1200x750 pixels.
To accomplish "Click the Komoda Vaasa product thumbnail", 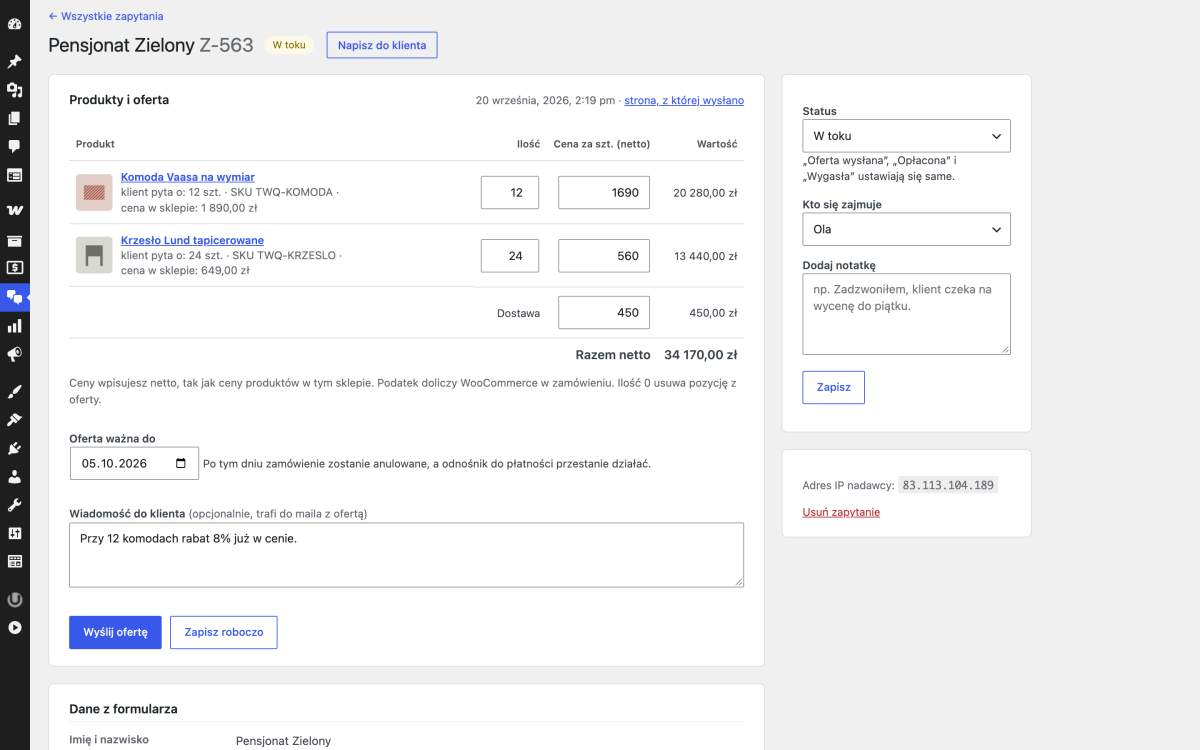I will click(94, 192).
